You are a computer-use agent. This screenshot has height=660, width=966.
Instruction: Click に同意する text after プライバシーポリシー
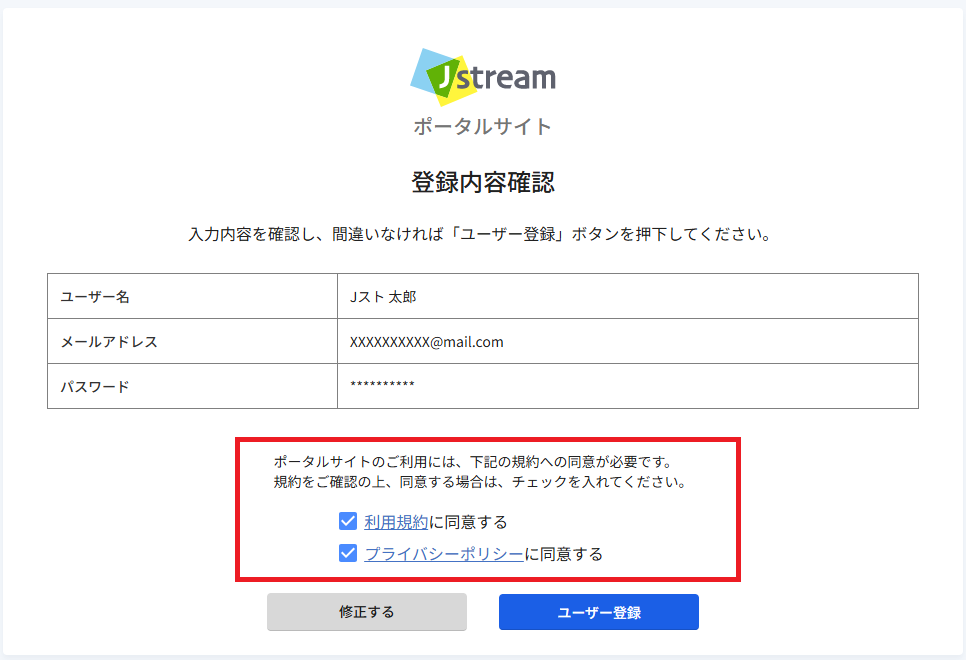(x=564, y=554)
